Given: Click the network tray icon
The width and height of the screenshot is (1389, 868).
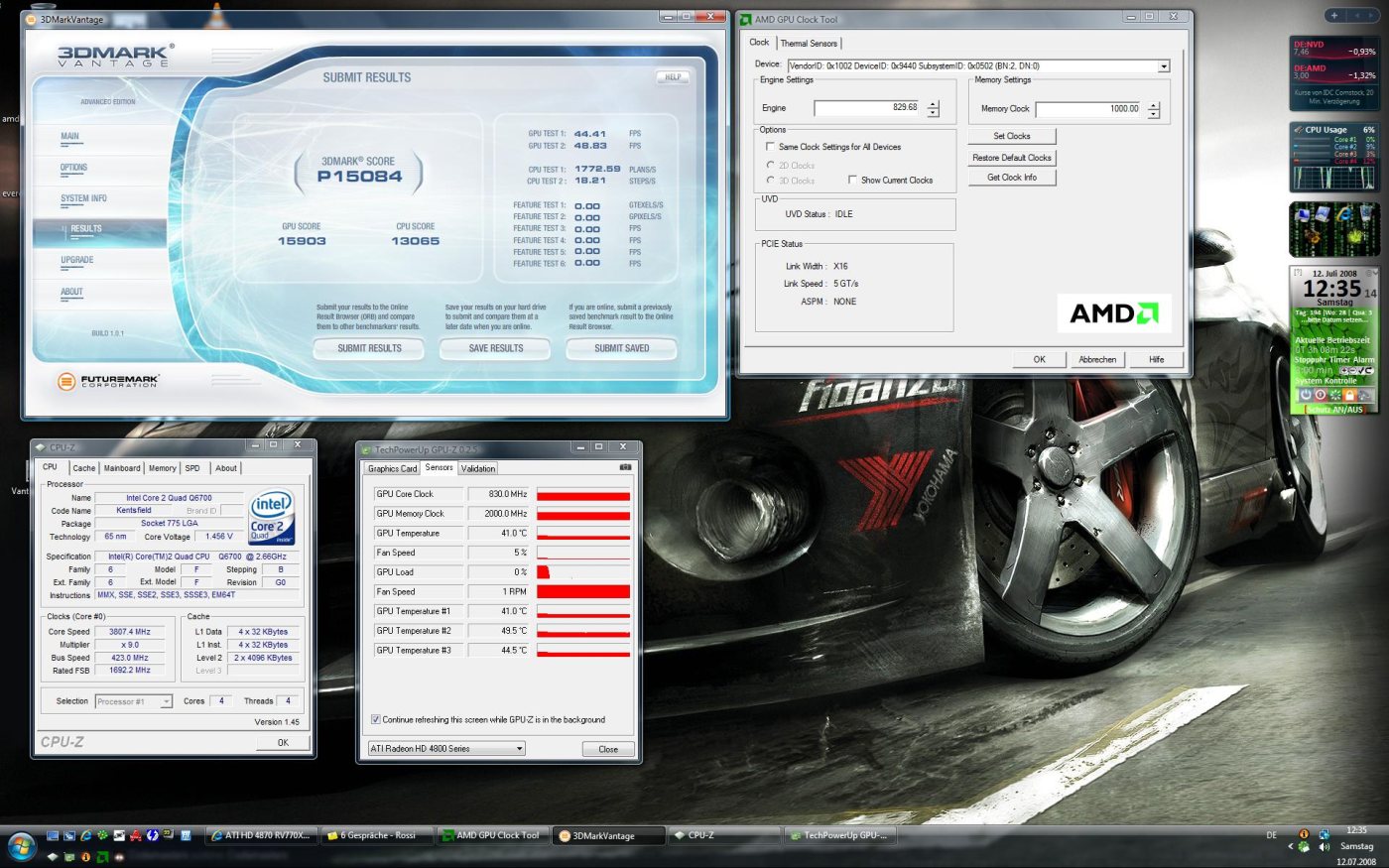Looking at the screenshot, I should click(x=1325, y=834).
